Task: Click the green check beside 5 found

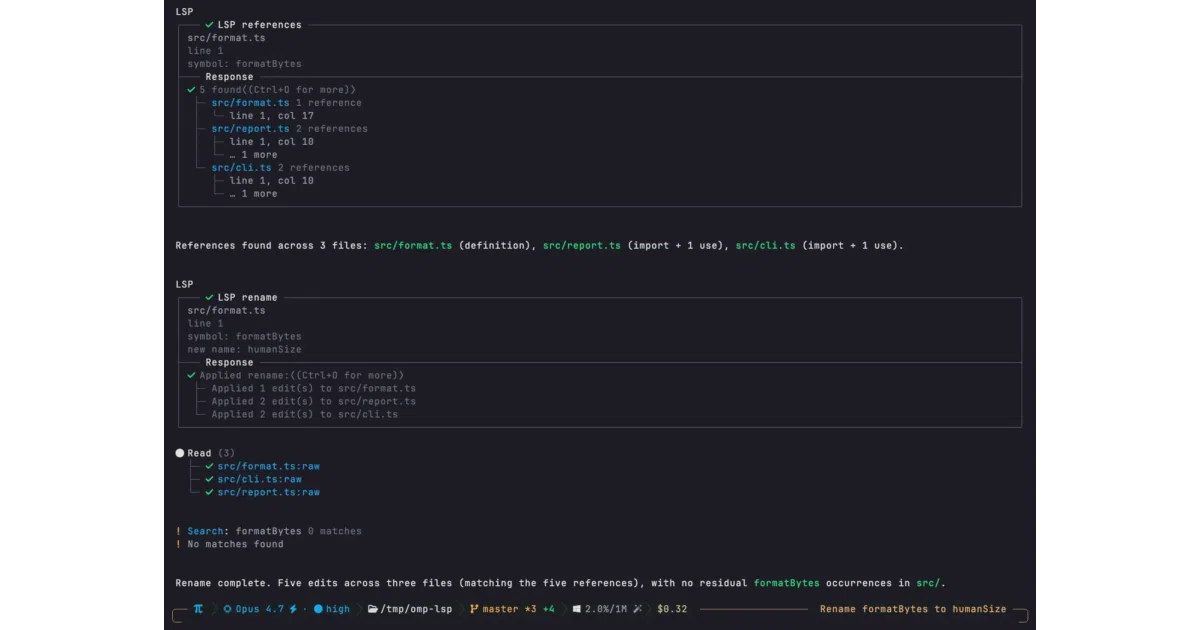Action: click(x=191, y=90)
